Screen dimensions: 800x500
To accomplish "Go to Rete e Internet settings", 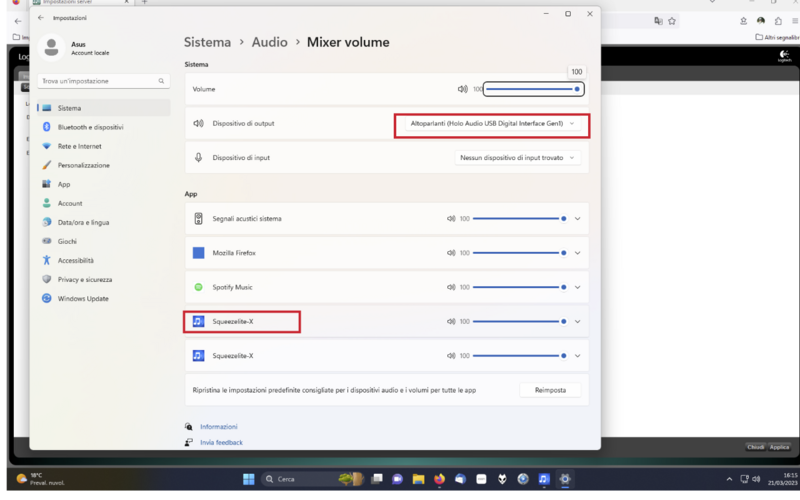I will (x=79, y=146).
